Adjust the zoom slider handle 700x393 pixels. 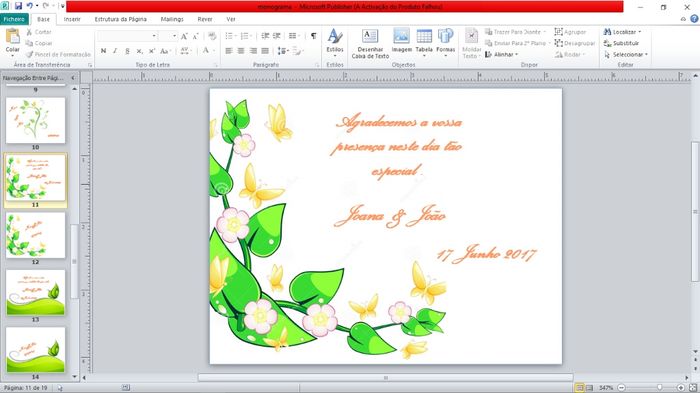click(x=659, y=388)
